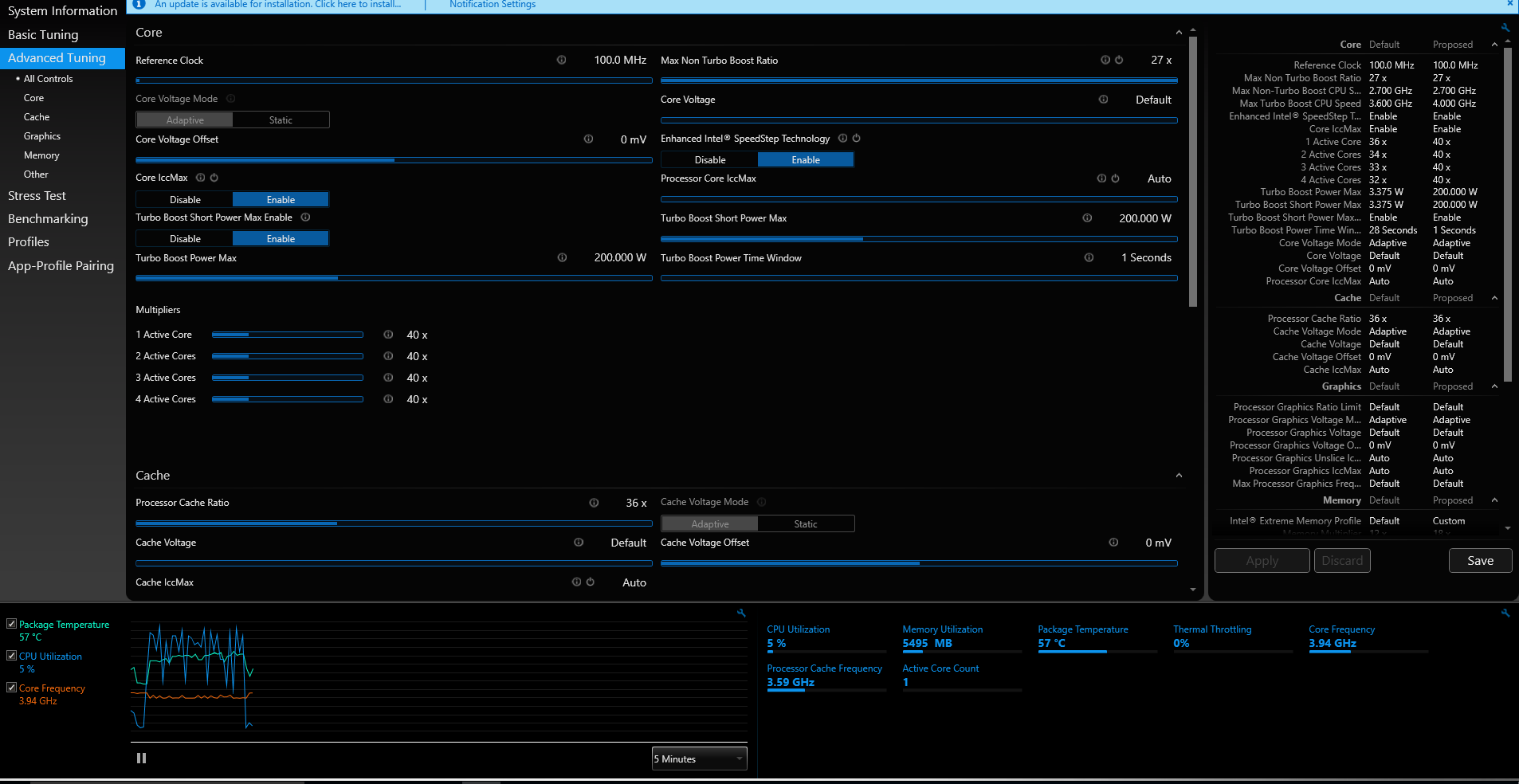Click the 2 Active Cores multiplier slider
Screen dimensions: 1519x784
(287, 356)
